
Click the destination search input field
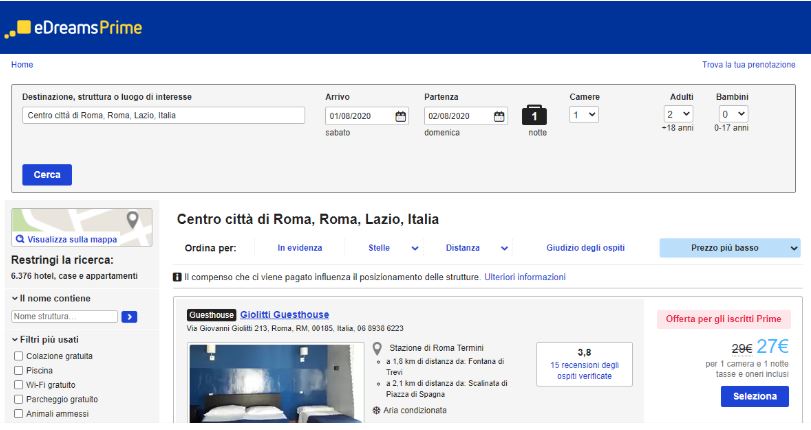[163, 116]
